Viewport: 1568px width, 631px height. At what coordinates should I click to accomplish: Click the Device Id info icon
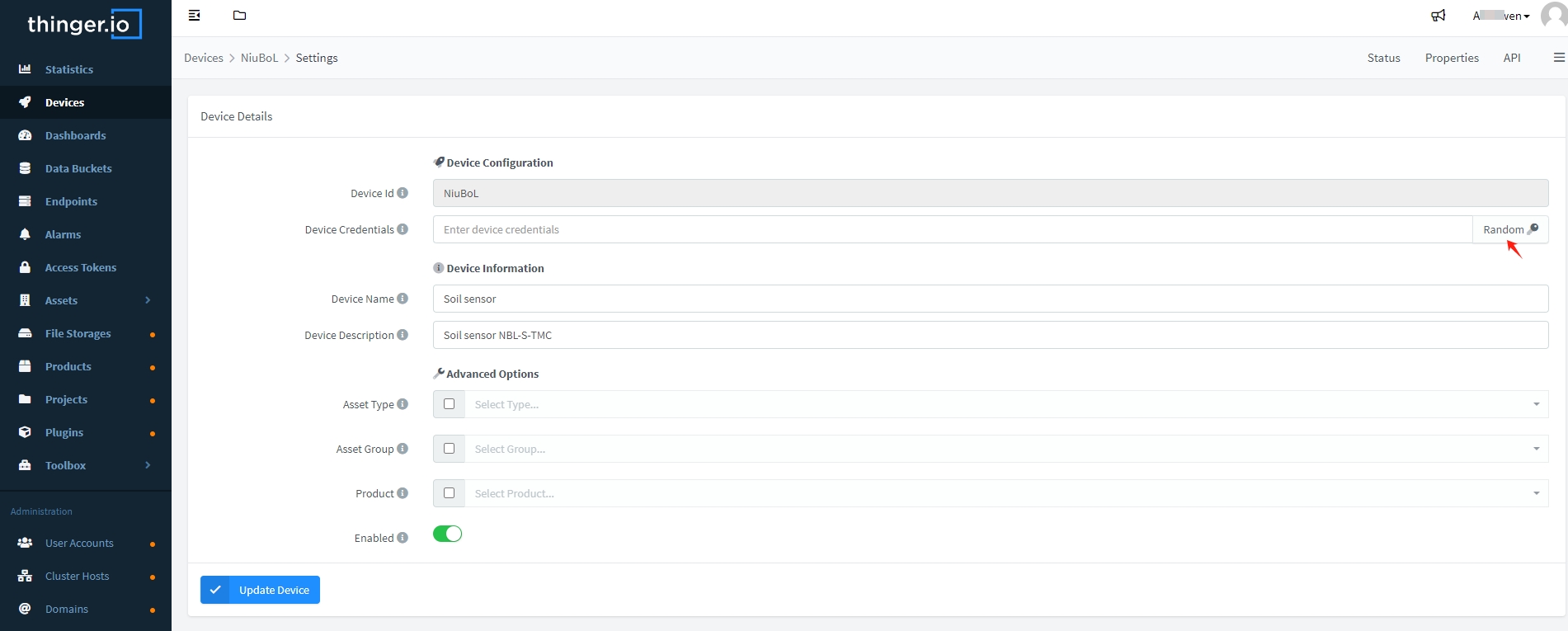pyautogui.click(x=403, y=193)
